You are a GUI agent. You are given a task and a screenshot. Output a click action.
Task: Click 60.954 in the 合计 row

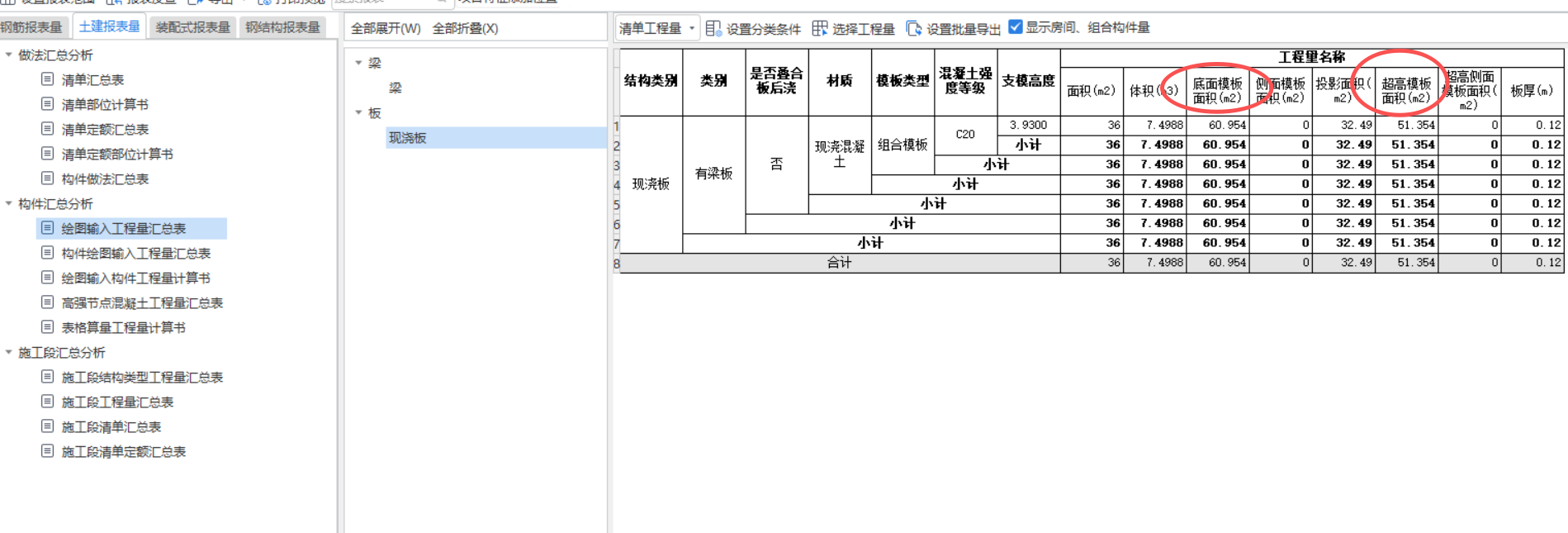pyautogui.click(x=1217, y=263)
